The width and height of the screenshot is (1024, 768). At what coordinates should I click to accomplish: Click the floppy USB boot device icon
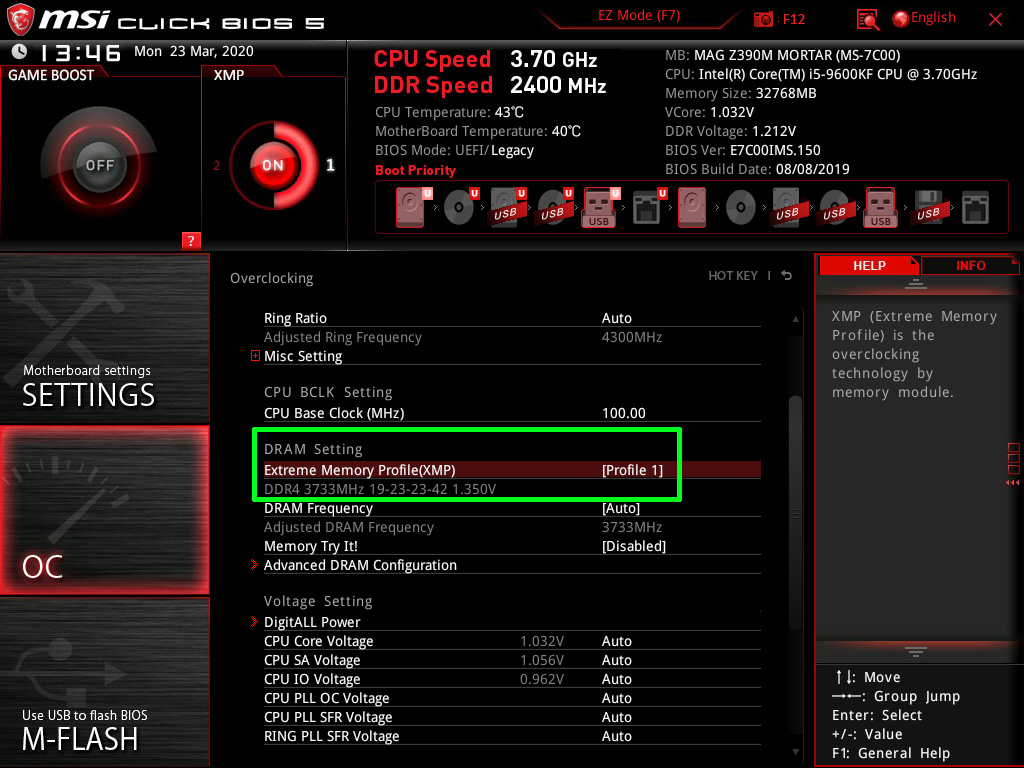click(x=928, y=209)
